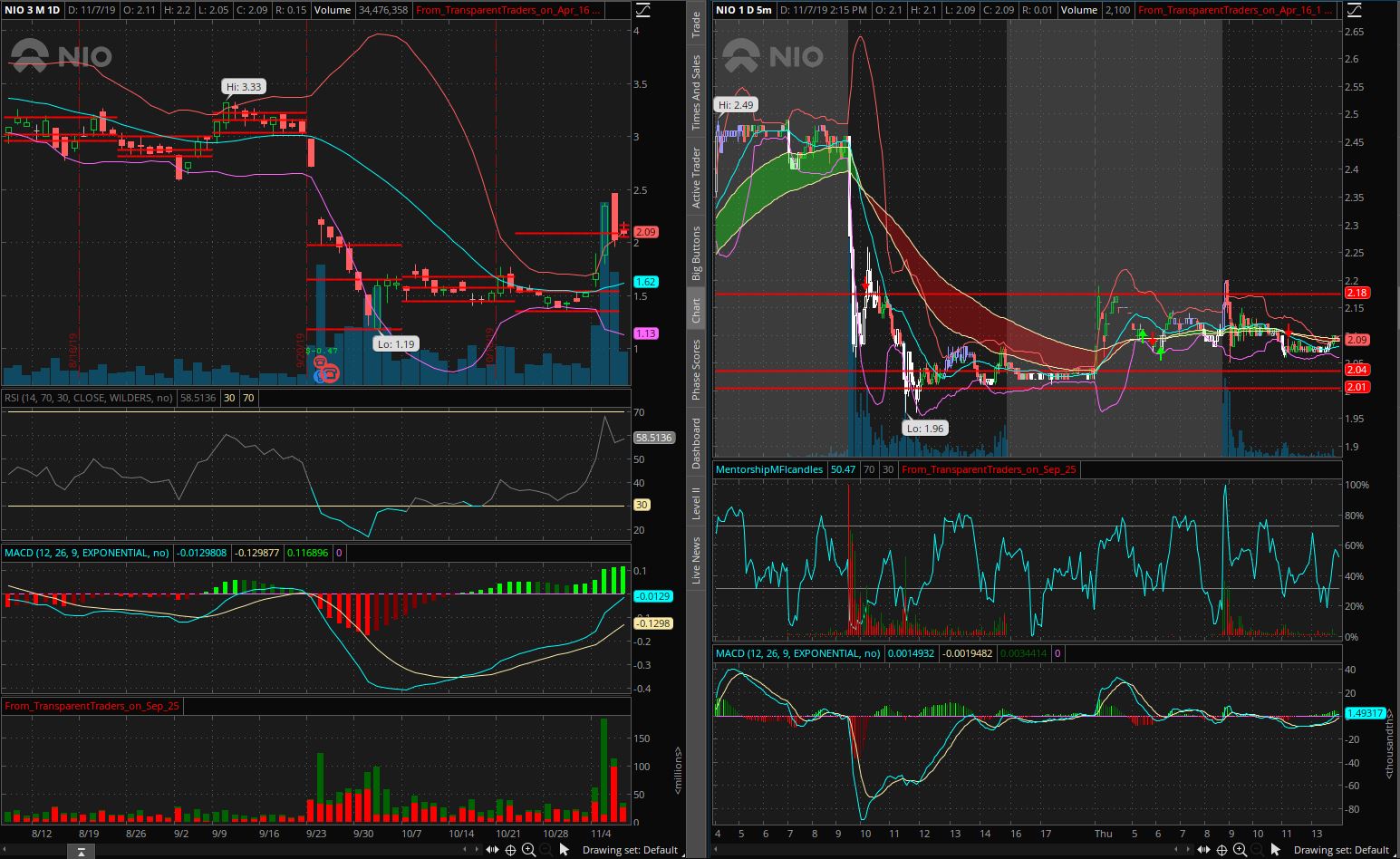This screenshot has height=859, width=1400.
Task: Click the Lo: 1.19 price bubble
Action: pyautogui.click(x=396, y=344)
